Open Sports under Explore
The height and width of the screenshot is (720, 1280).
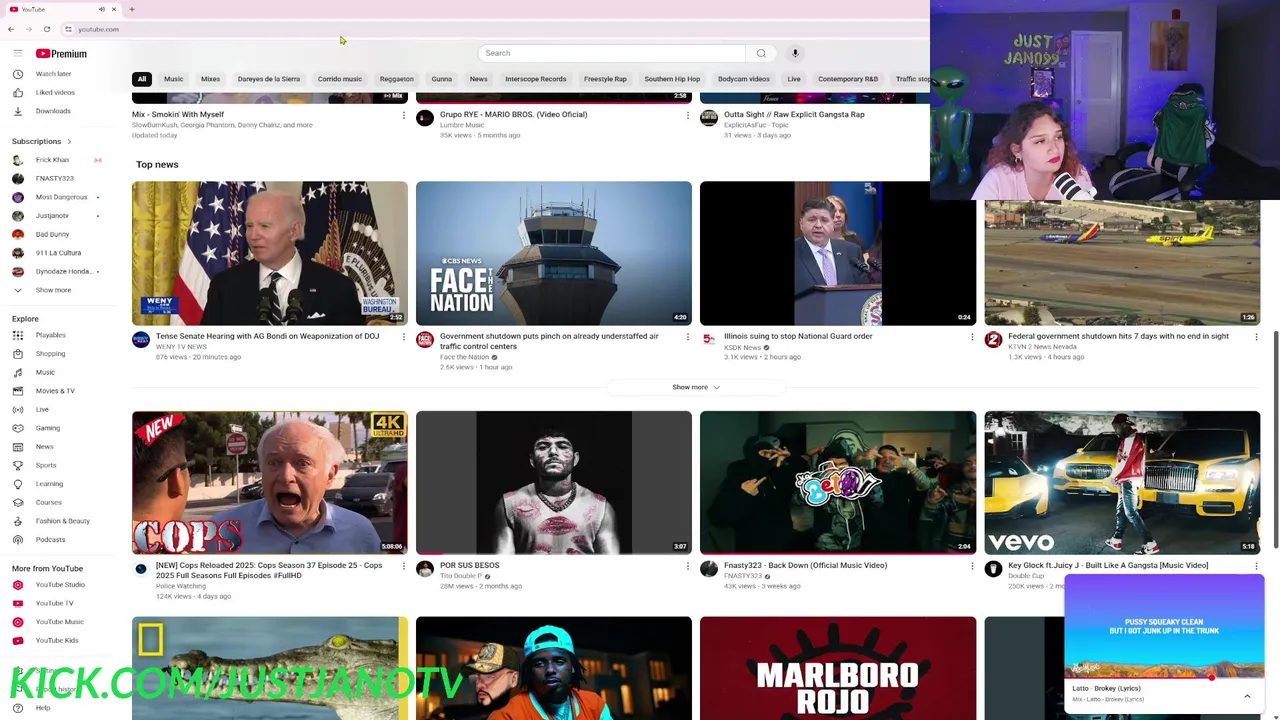45,465
